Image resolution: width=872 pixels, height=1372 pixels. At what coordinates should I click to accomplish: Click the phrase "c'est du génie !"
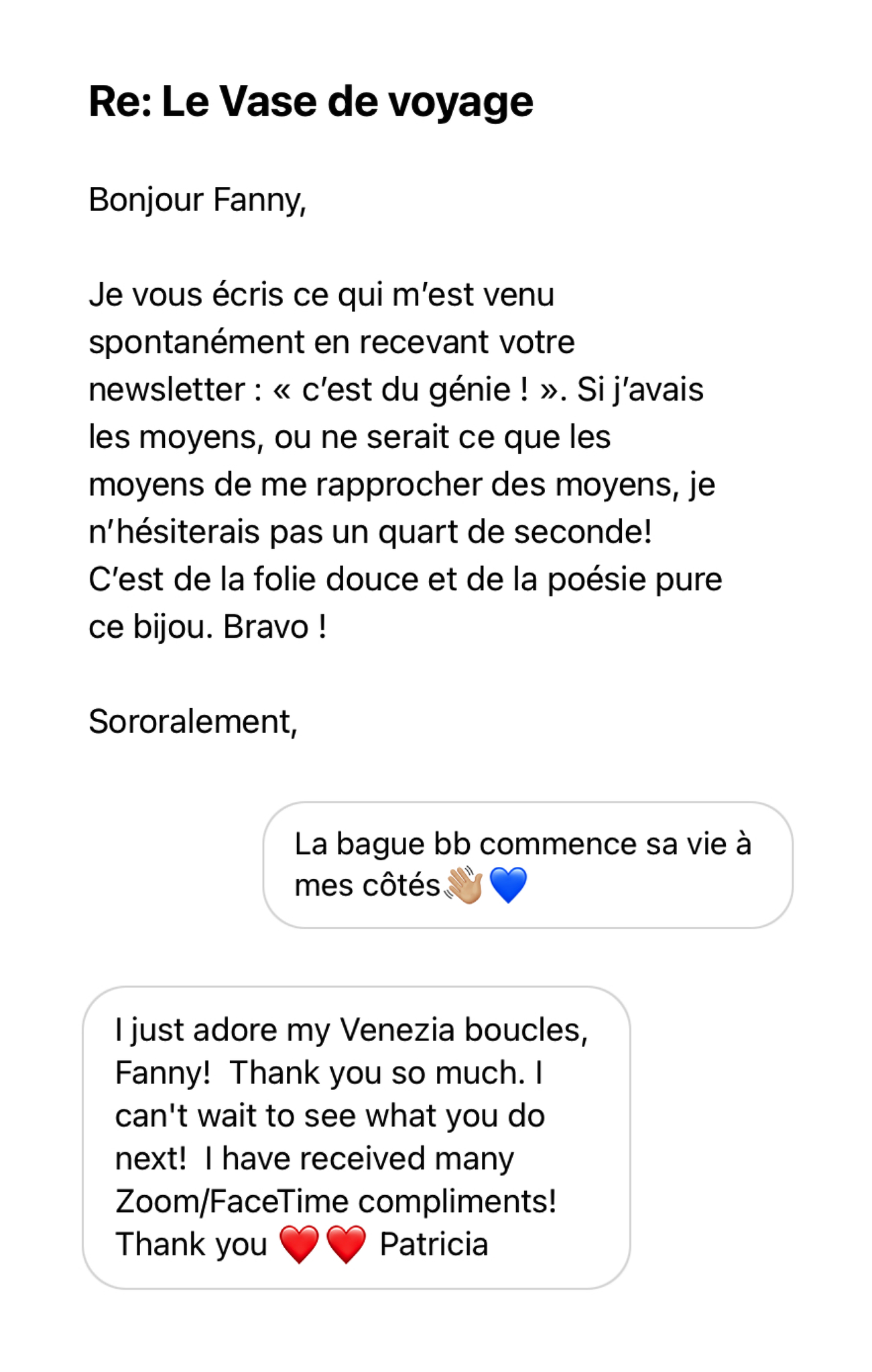point(415,390)
